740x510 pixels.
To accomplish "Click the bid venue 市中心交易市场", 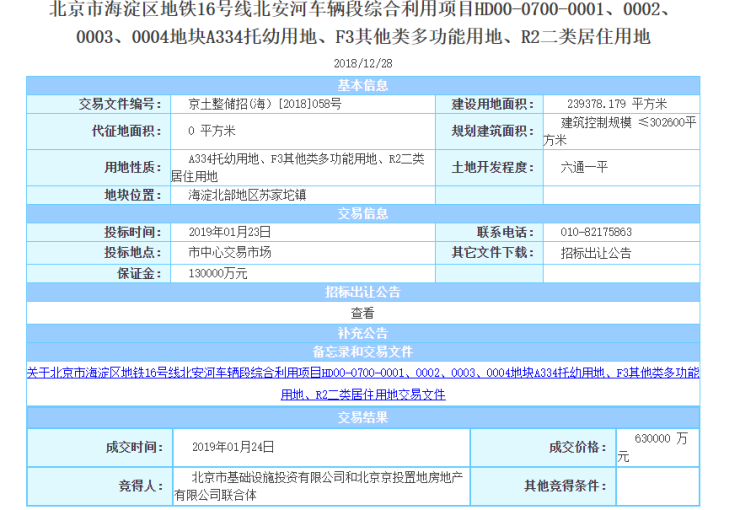I will tap(229, 253).
